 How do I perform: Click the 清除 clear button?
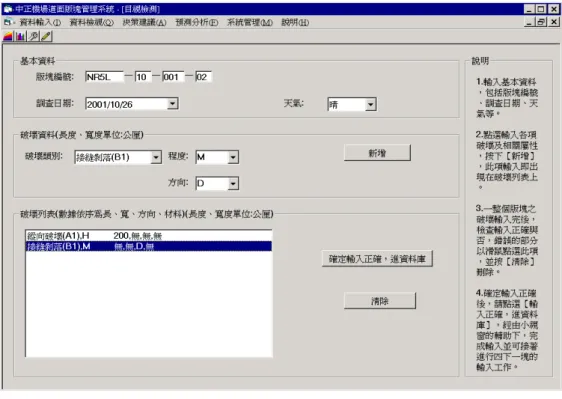[x=380, y=301]
